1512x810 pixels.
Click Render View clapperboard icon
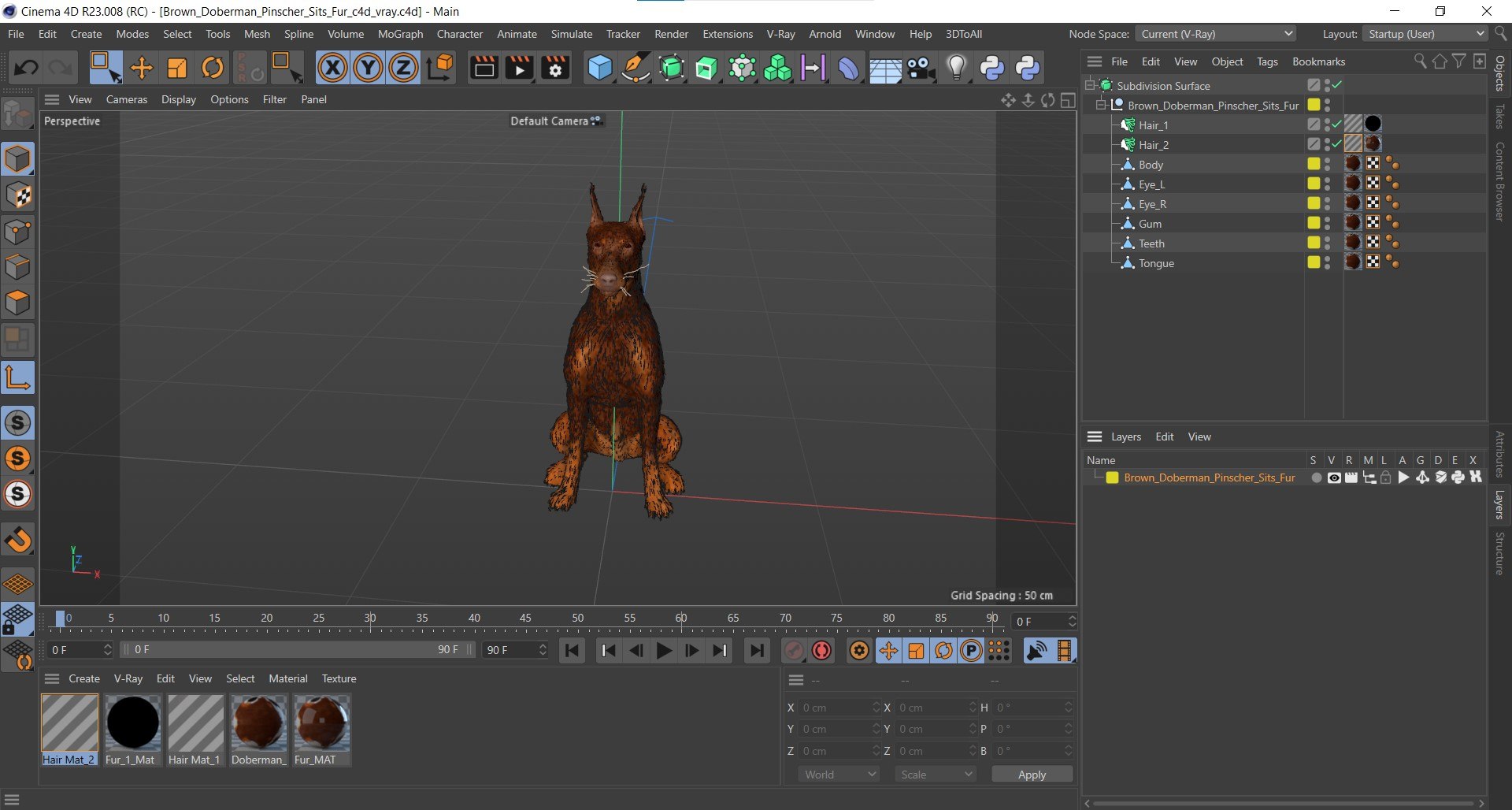[484, 68]
